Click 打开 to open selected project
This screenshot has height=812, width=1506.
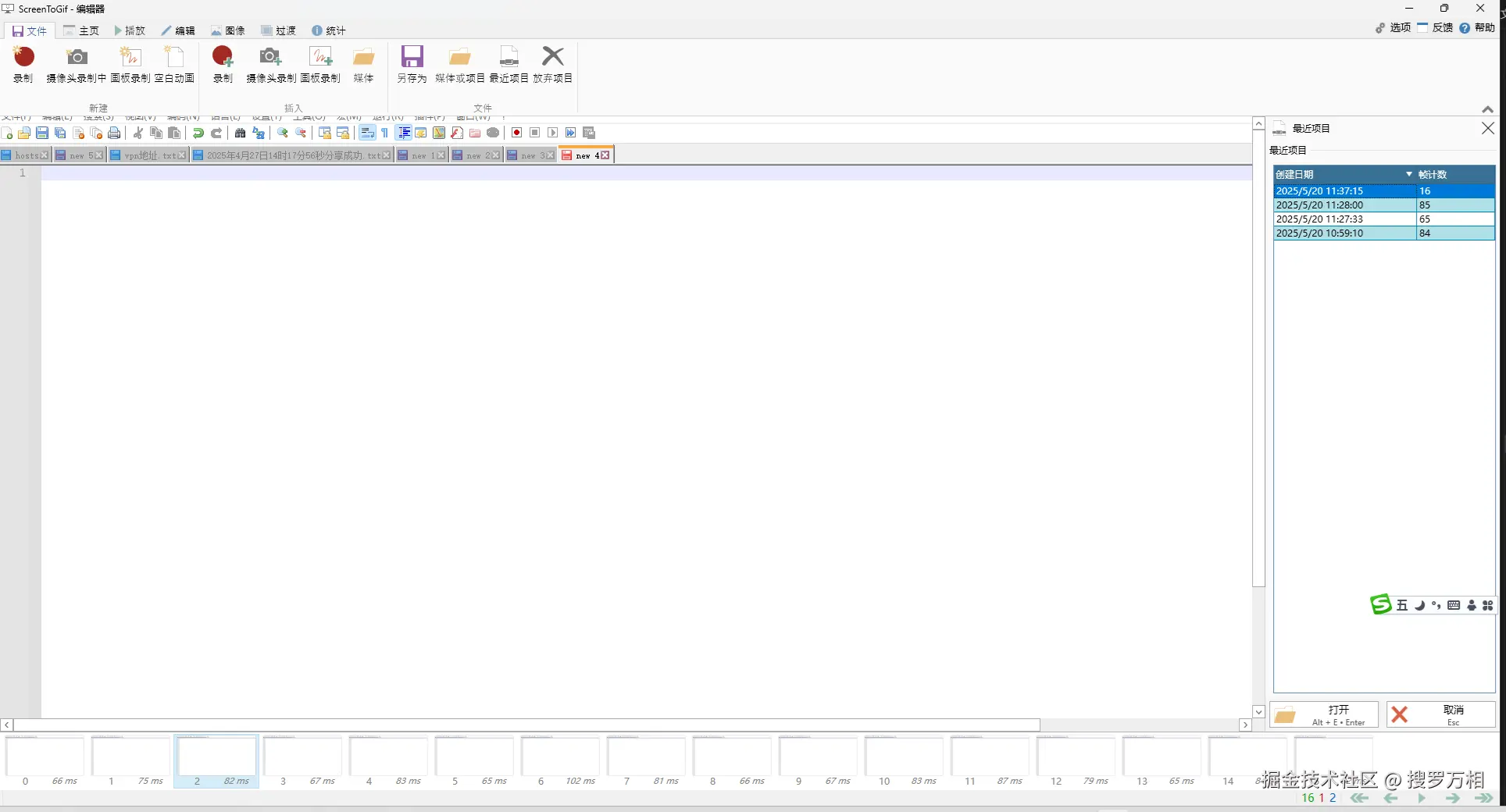pos(1325,714)
